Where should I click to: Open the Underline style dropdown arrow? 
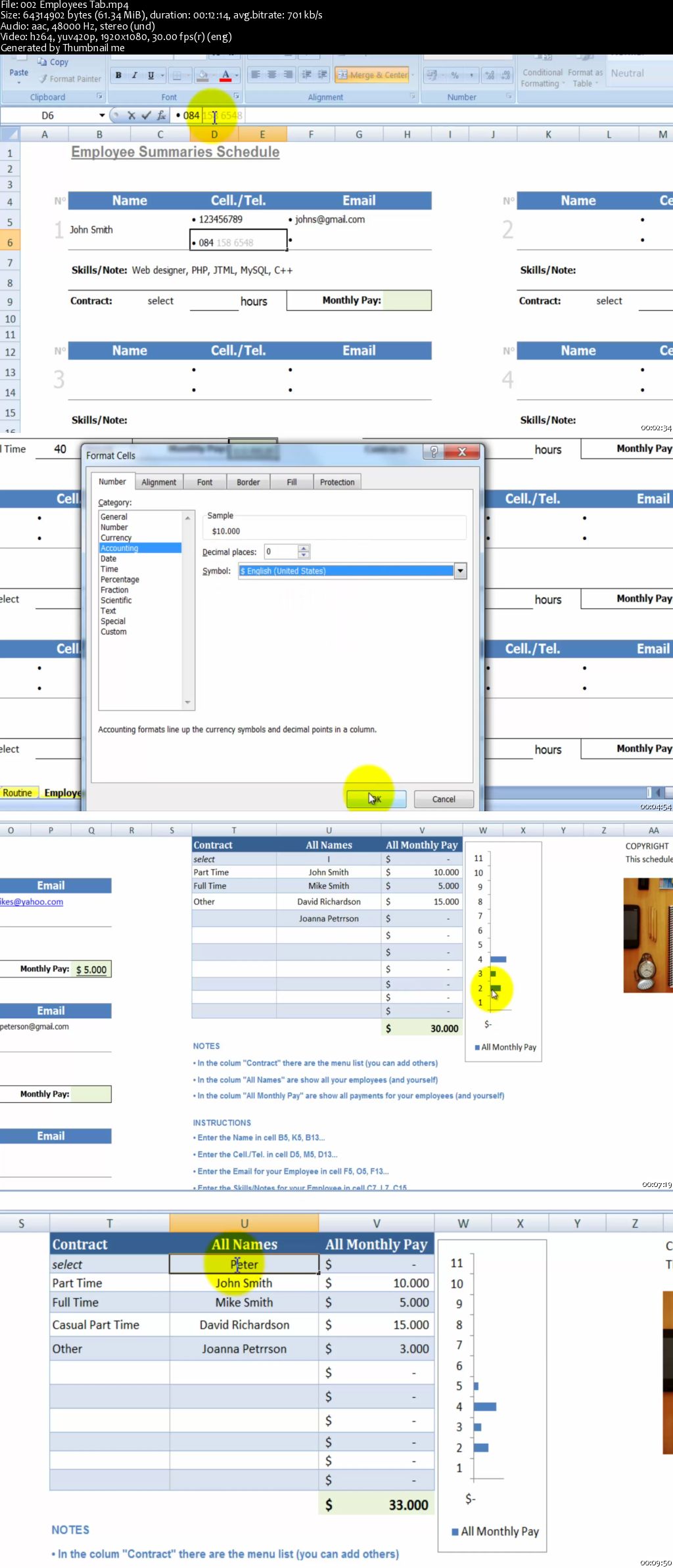[x=162, y=75]
